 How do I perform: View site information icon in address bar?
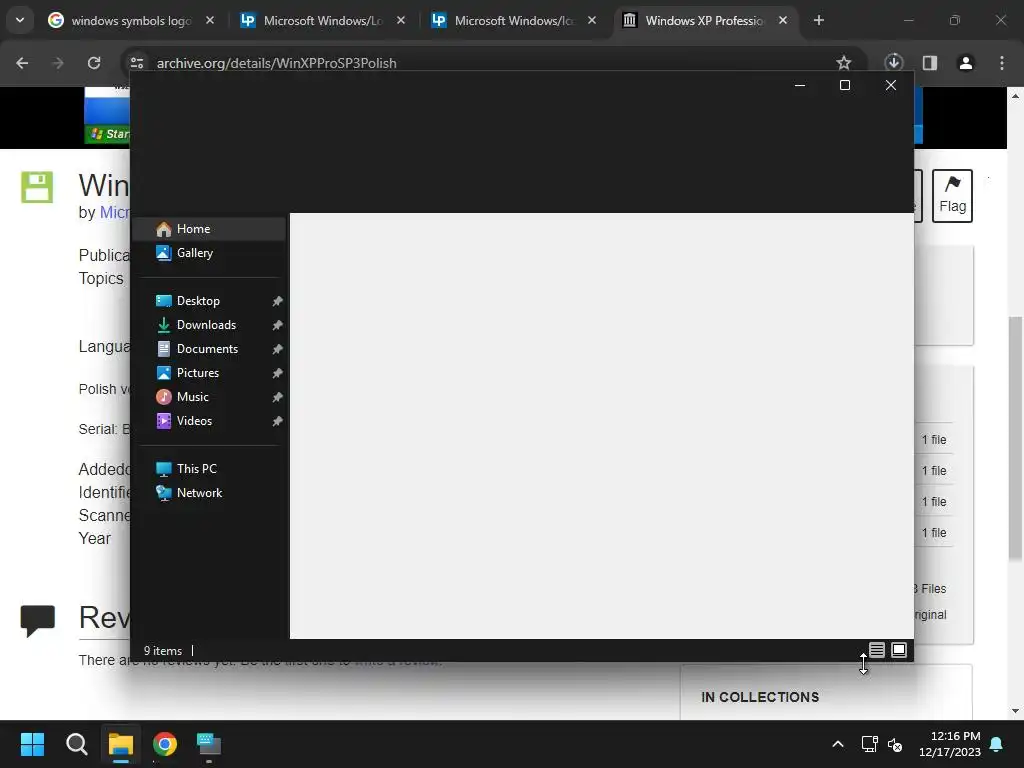tap(136, 63)
